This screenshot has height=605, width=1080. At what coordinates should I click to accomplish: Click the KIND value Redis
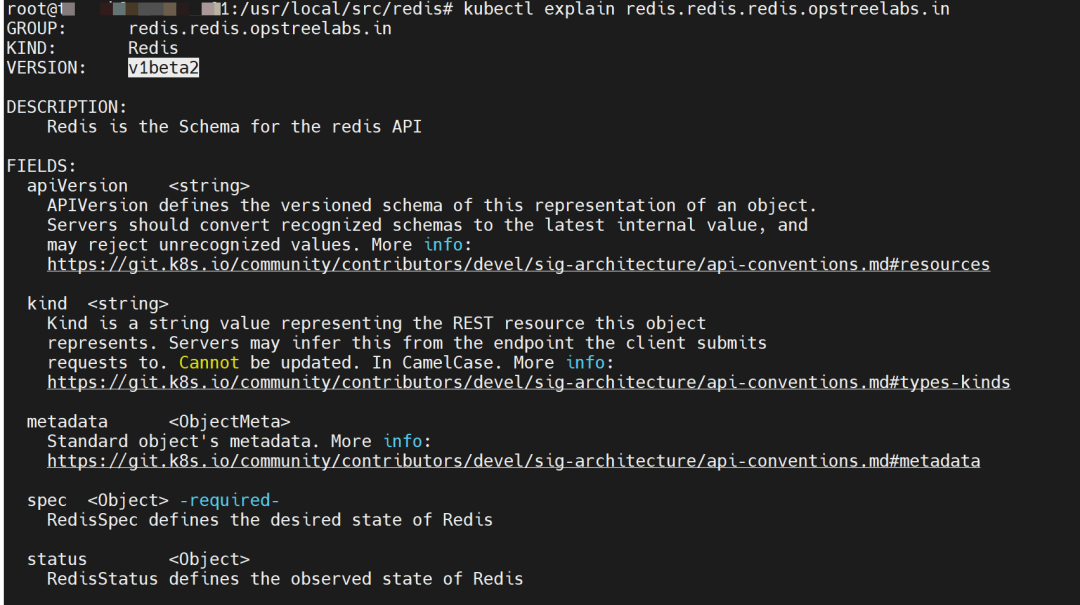153,48
